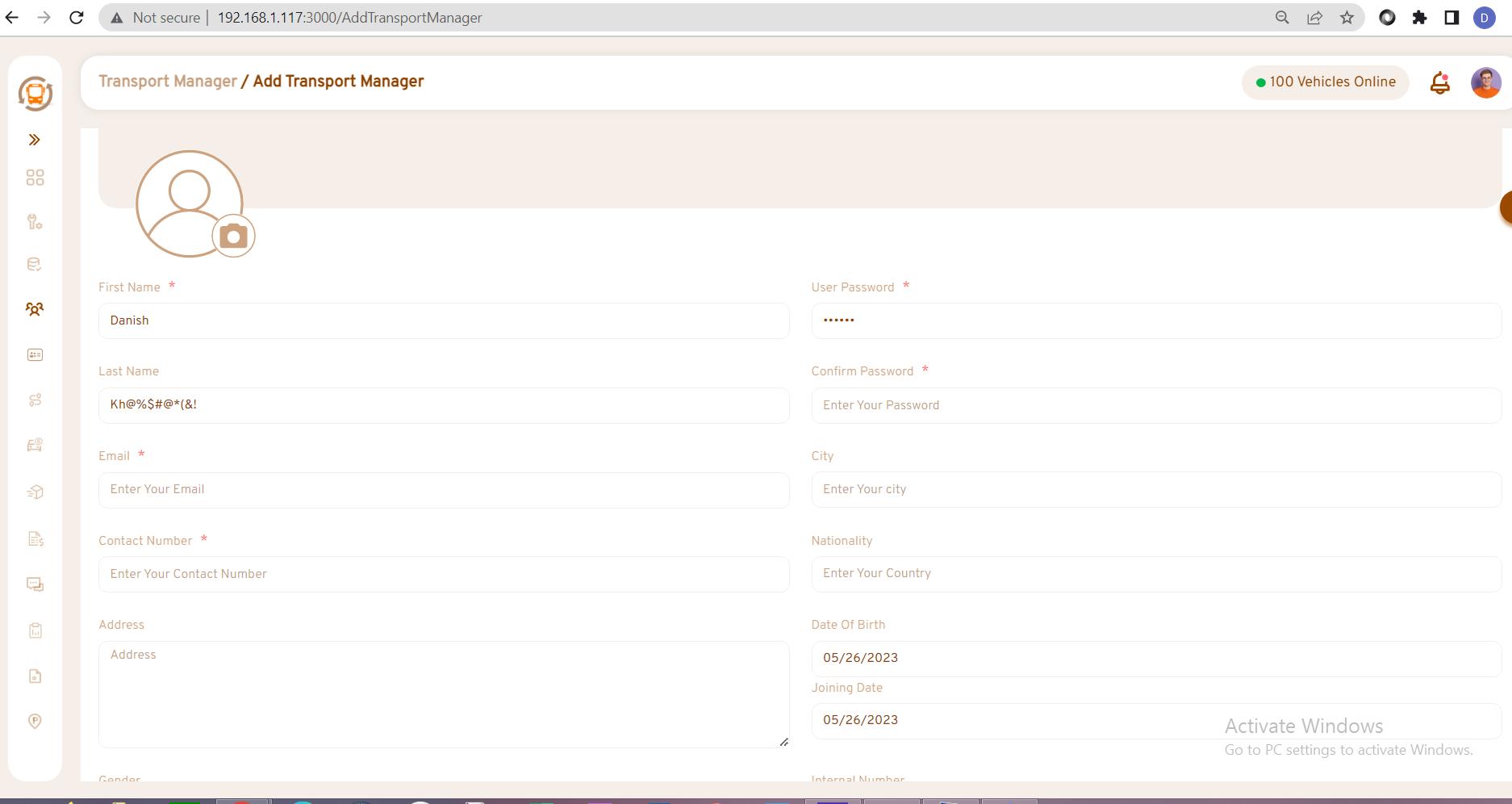1512x804 pixels.
Task: Open the database icon in sidebar
Action: tap(35, 265)
